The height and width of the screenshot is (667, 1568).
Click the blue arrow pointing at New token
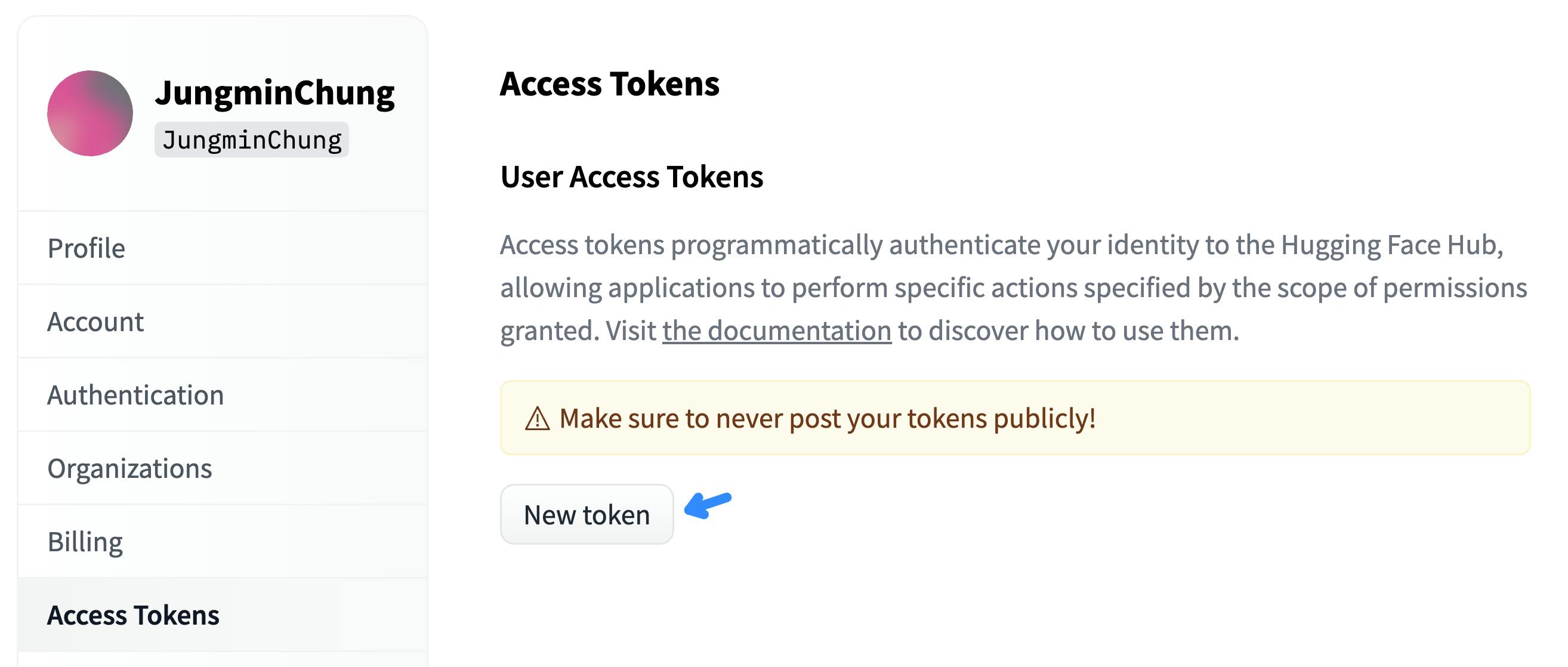click(707, 505)
